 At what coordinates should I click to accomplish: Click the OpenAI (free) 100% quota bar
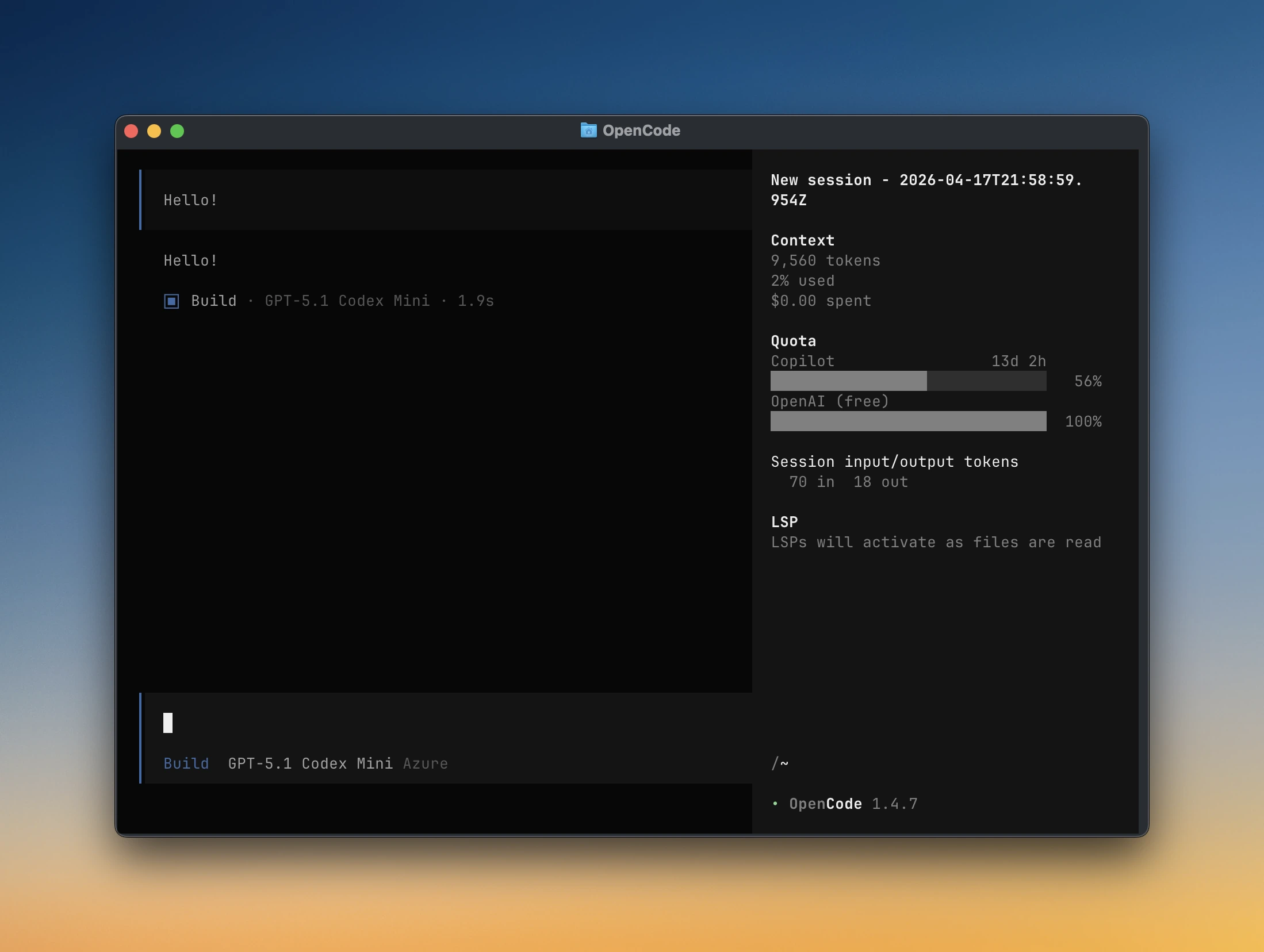tap(907, 421)
